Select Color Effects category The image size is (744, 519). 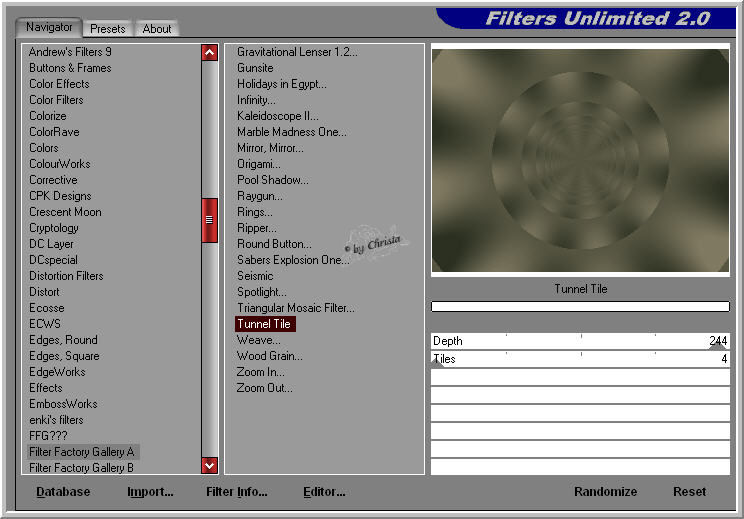(59, 84)
